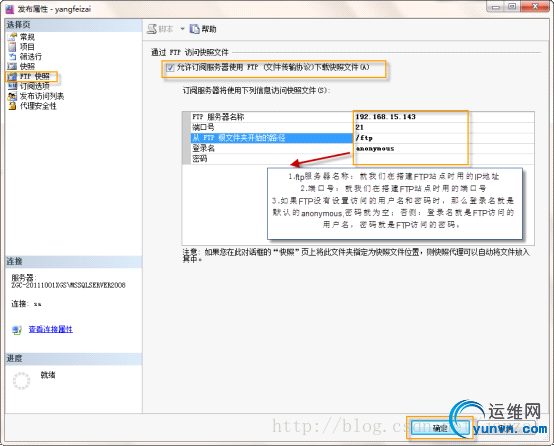Select the FTP 快照 page icon
554x446 pixels.
click(x=12, y=76)
